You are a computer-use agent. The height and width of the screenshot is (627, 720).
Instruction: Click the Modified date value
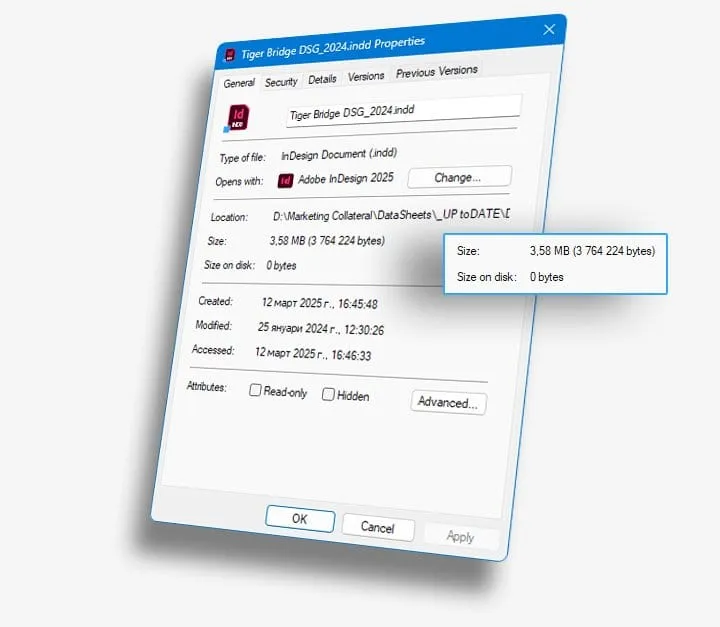pyautogui.click(x=321, y=328)
